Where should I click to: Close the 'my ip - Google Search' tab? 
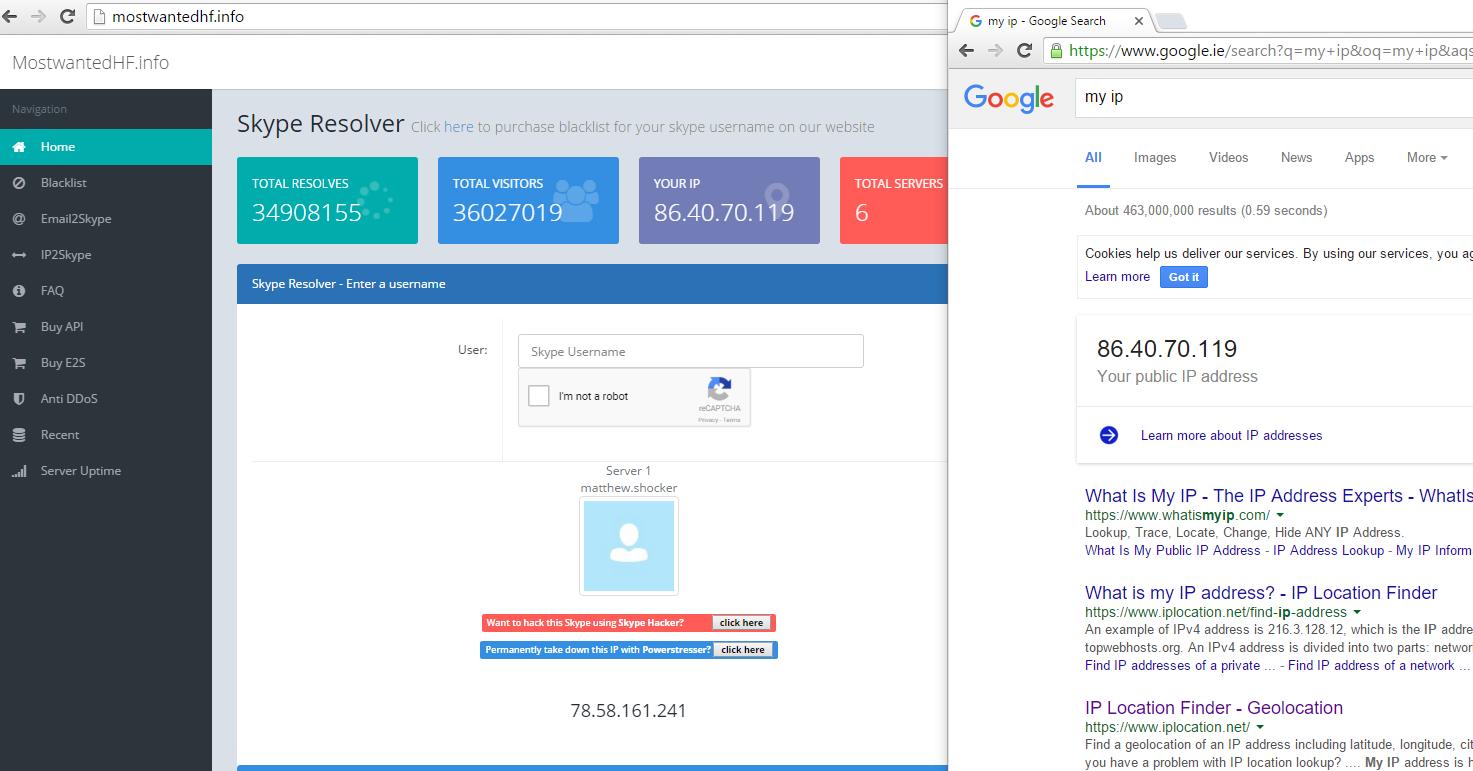[x=1139, y=21]
